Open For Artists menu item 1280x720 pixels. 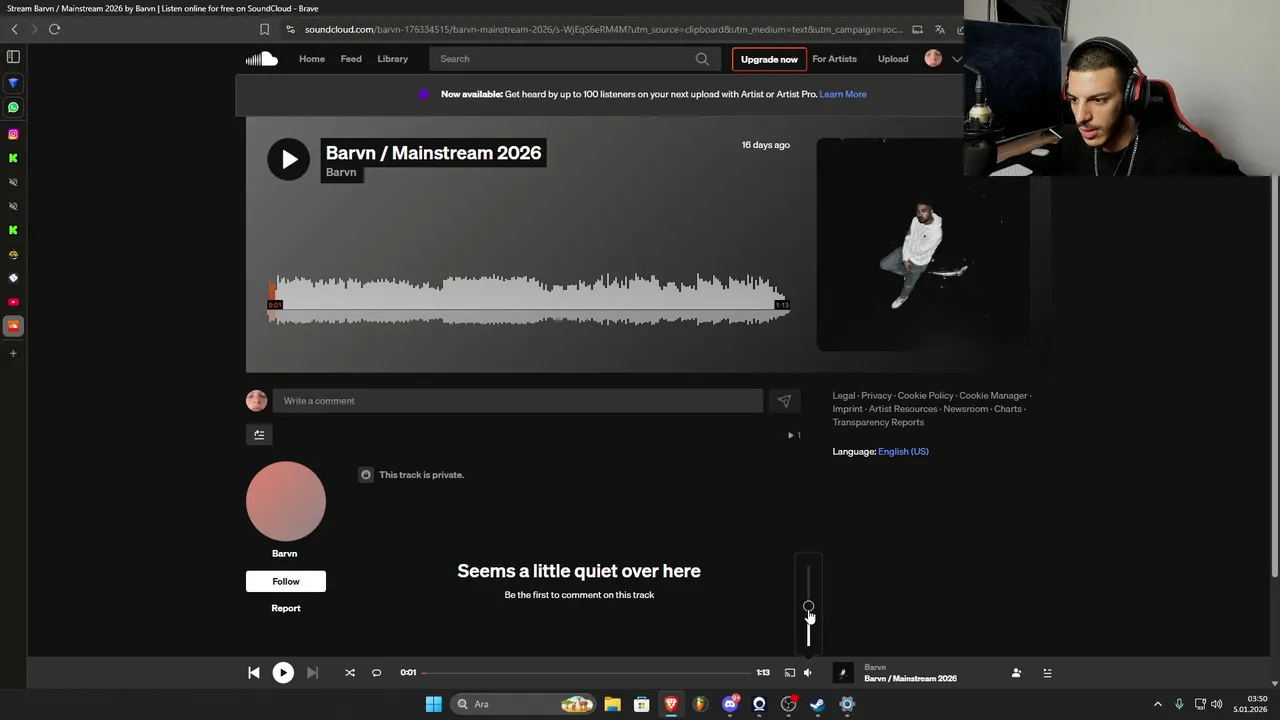[834, 59]
